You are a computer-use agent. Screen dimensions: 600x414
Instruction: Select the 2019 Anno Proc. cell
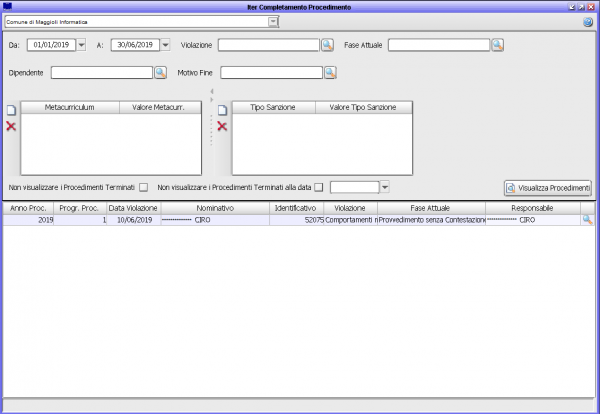coord(28,220)
